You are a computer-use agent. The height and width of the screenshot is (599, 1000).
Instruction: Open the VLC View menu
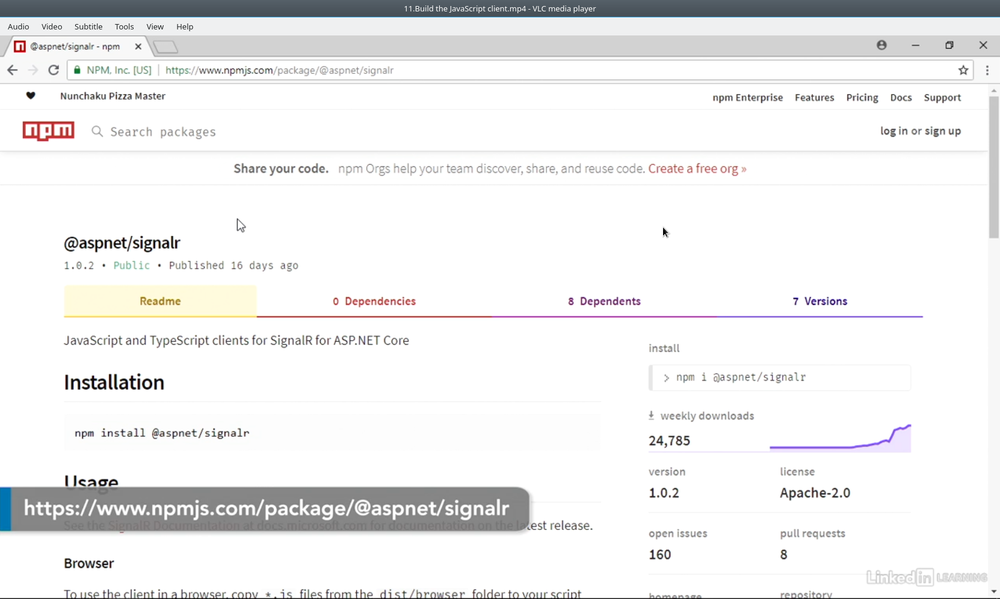tap(155, 27)
